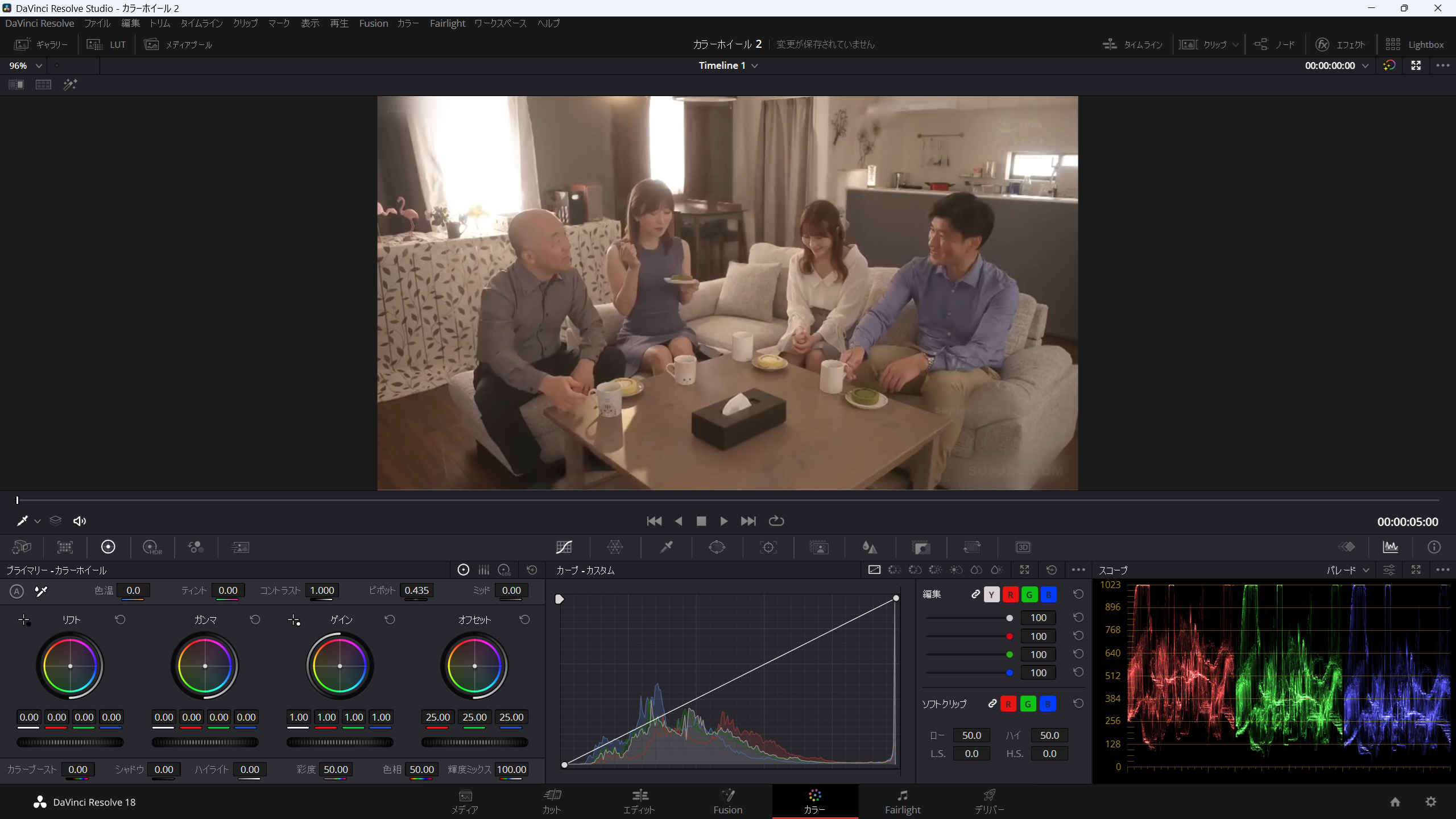
Task: Switch to the Fusion page tab
Action: pos(727,802)
